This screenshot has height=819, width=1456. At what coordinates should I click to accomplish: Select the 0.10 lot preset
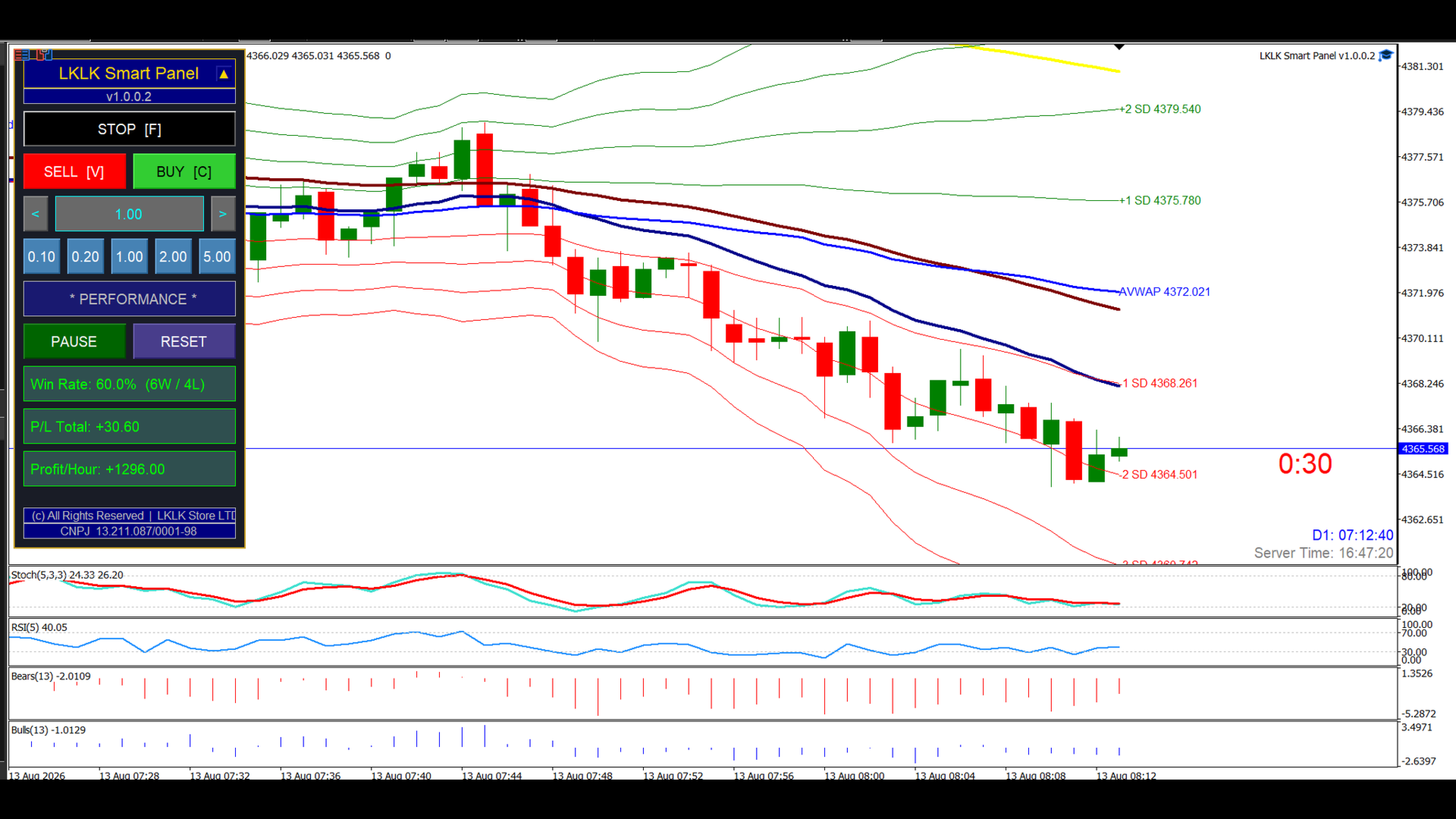[x=42, y=256]
